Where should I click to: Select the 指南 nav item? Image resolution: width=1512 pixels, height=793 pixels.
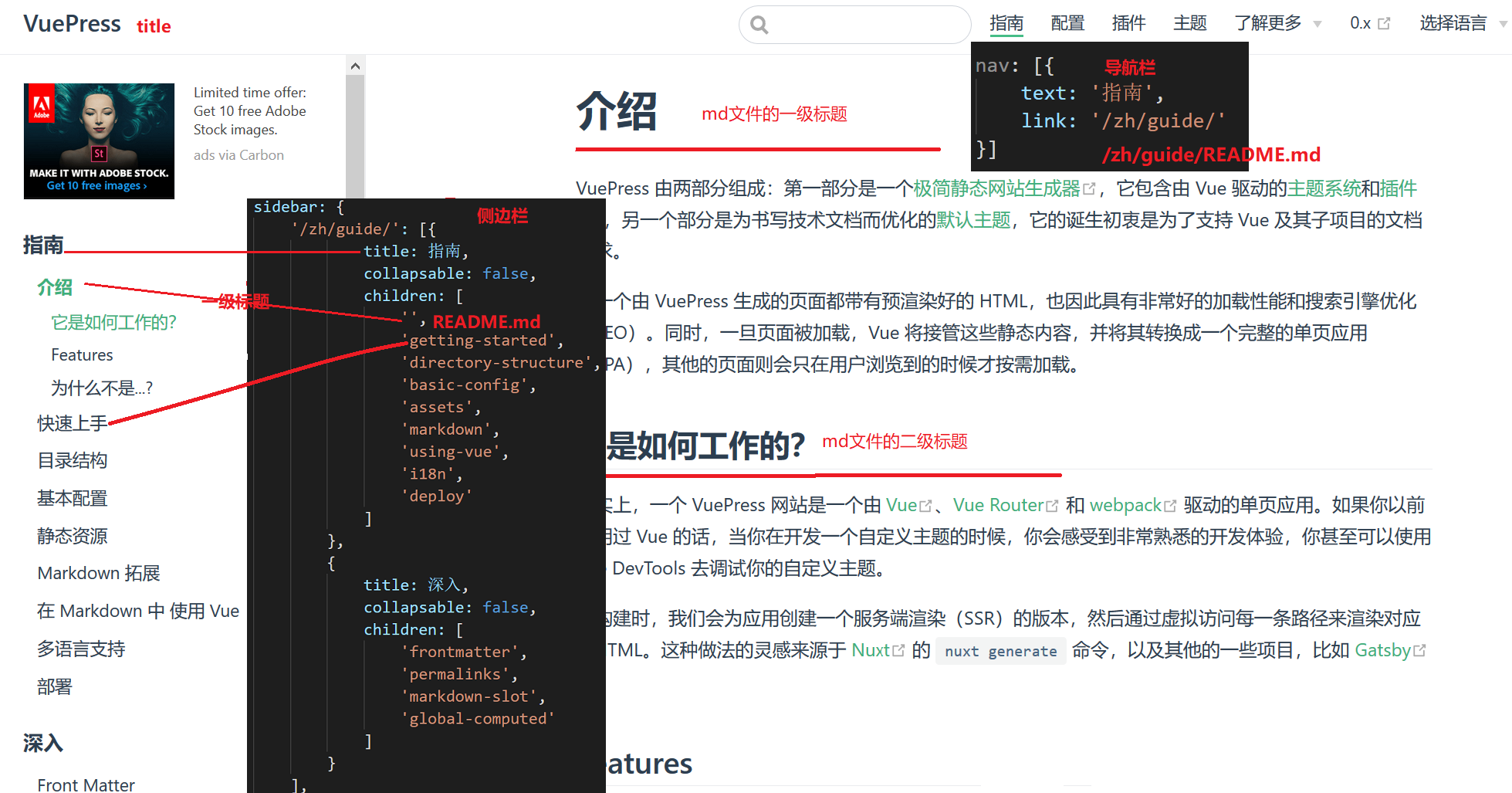pyautogui.click(x=1006, y=23)
